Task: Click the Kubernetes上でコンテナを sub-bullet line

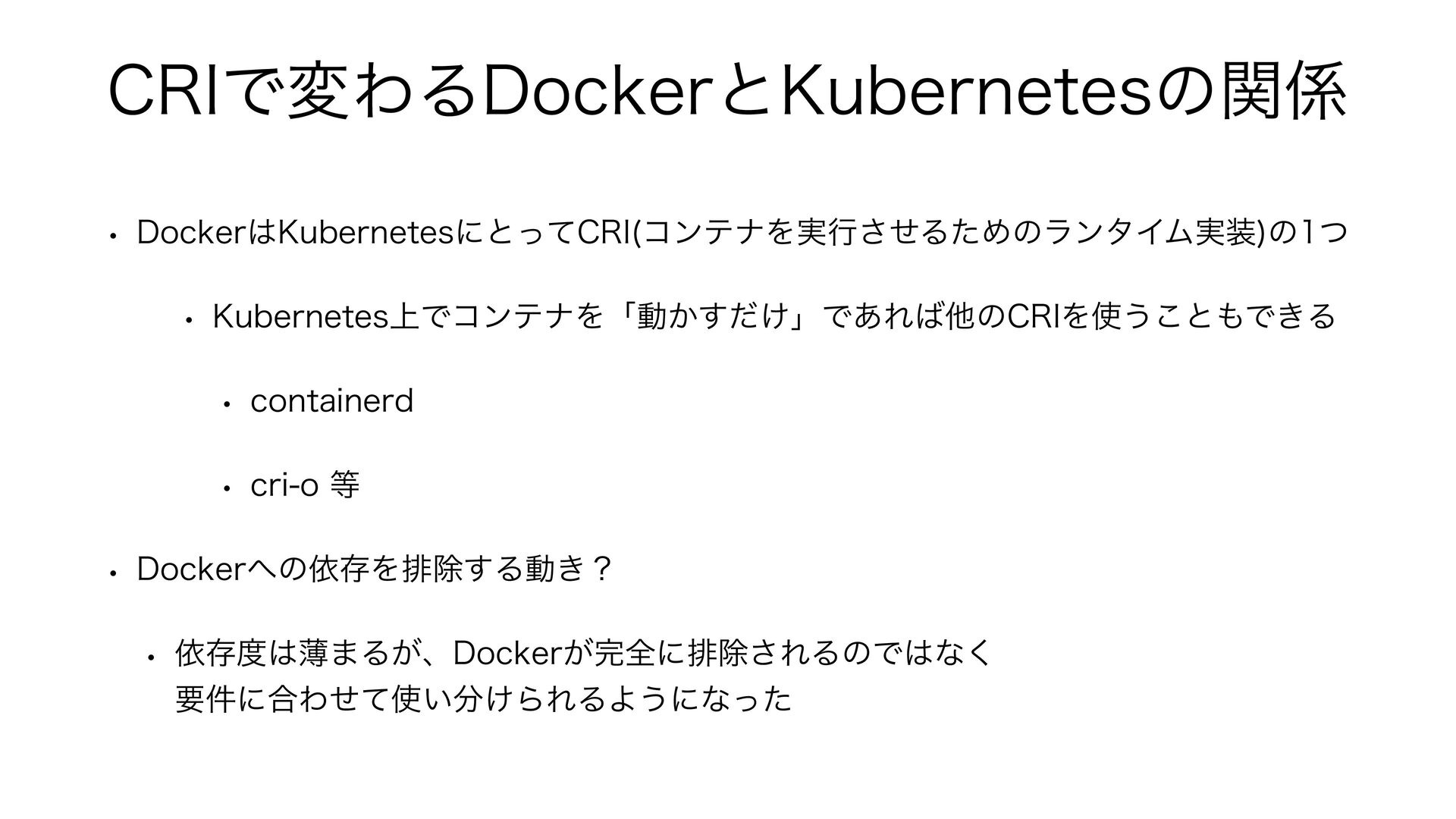Action: [773, 316]
